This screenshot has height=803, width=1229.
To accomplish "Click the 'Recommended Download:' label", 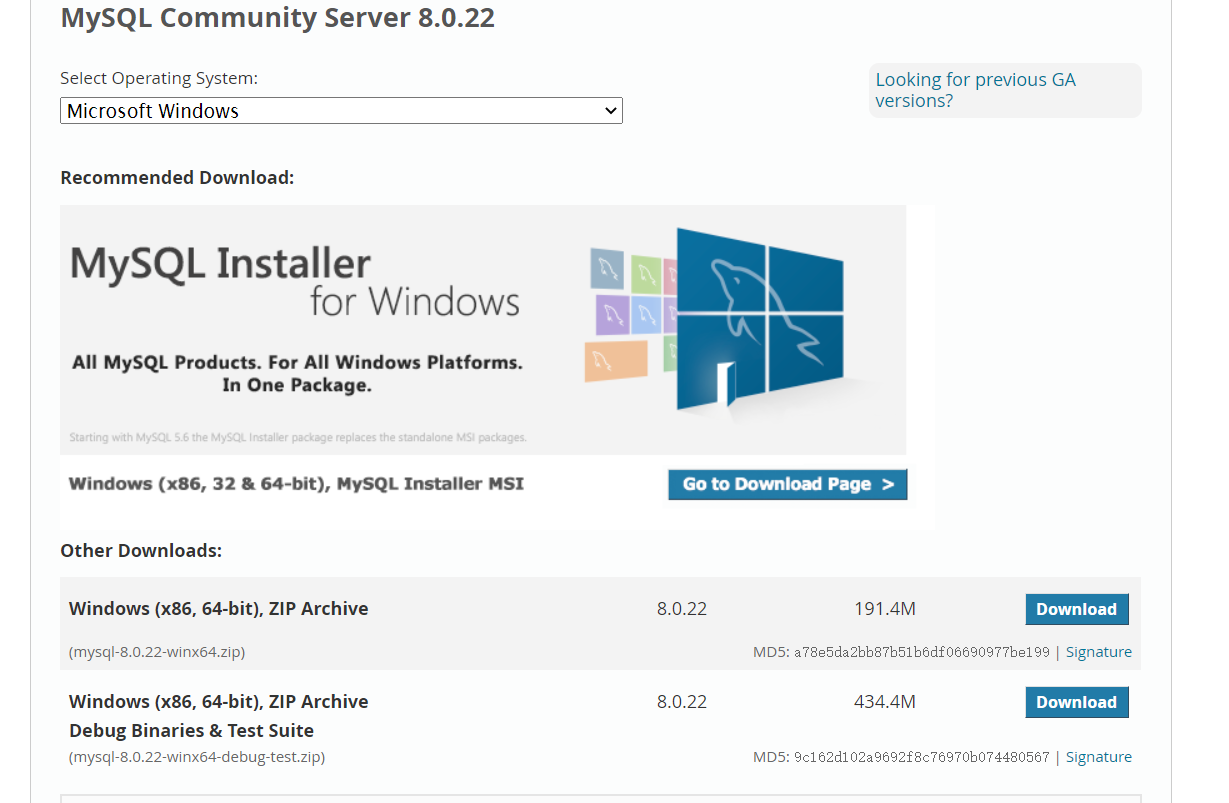I will tap(177, 178).
